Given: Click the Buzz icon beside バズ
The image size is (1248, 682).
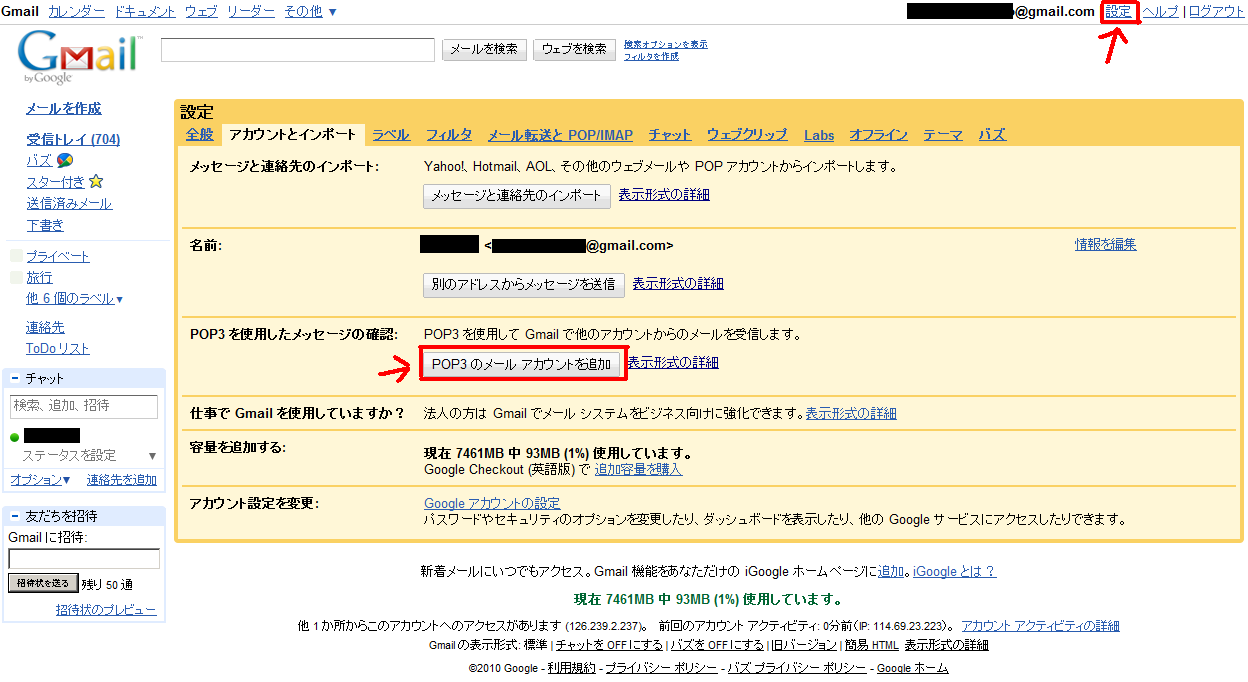Looking at the screenshot, I should tap(64, 160).
